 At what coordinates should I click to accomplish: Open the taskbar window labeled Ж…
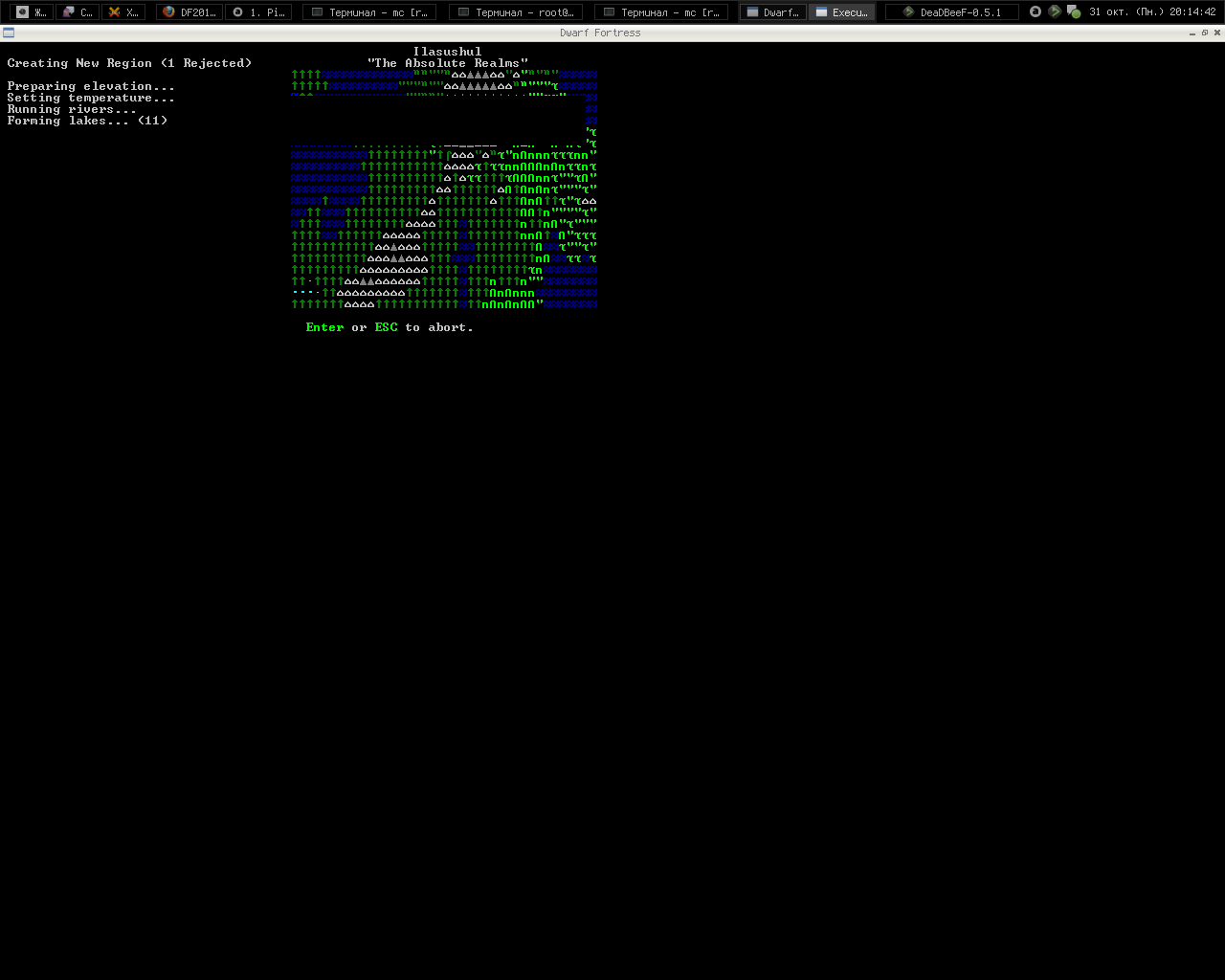32,12
